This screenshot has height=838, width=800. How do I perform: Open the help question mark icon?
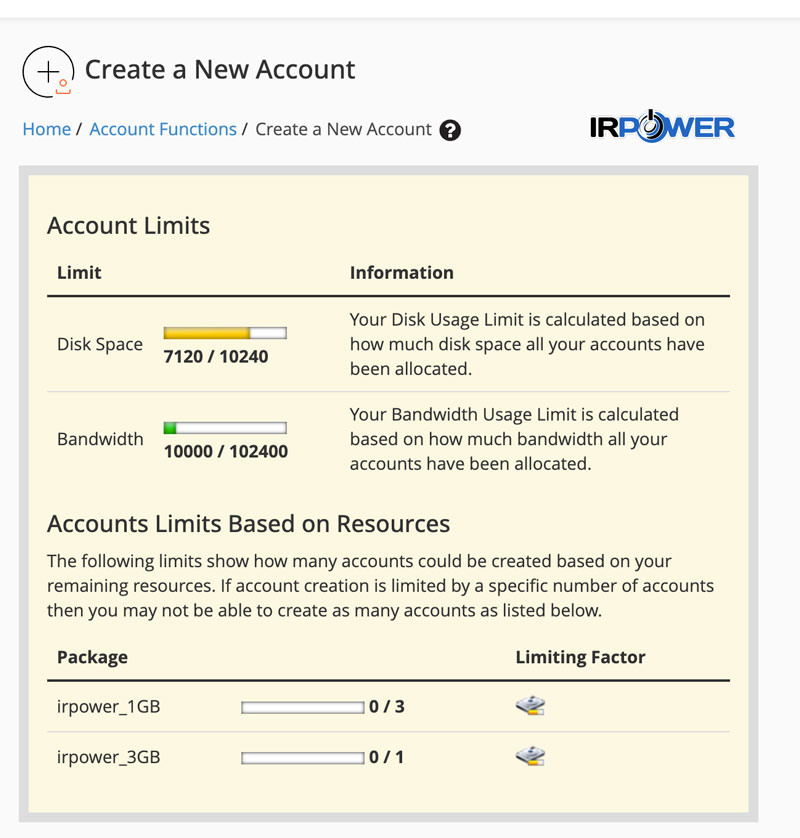(450, 130)
